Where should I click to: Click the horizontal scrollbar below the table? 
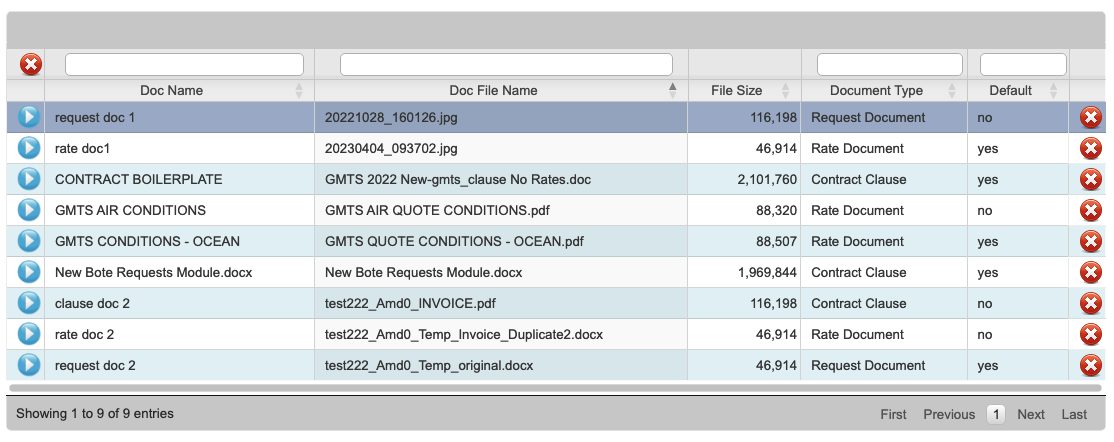(555, 387)
